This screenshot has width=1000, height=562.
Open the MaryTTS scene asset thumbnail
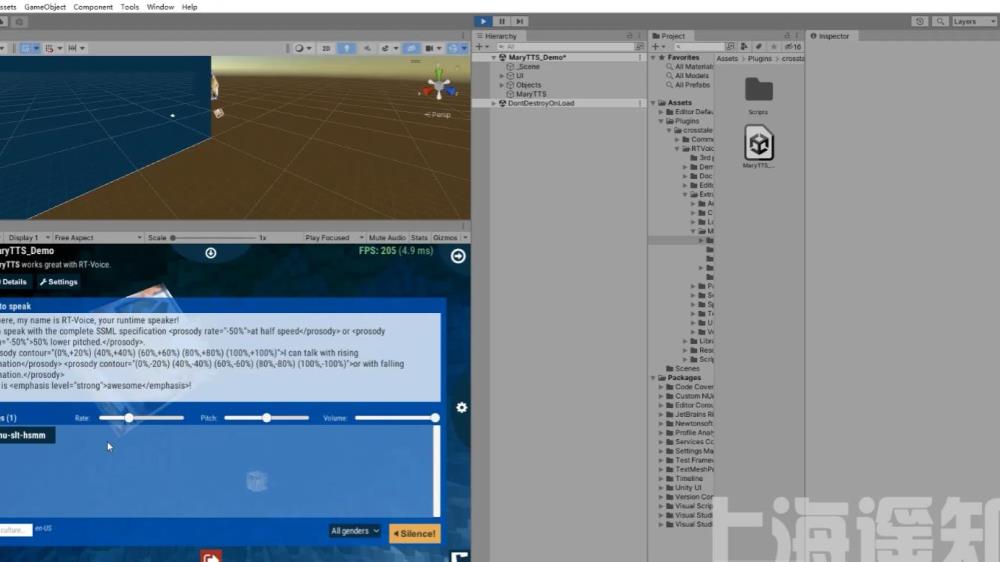[x=759, y=145]
